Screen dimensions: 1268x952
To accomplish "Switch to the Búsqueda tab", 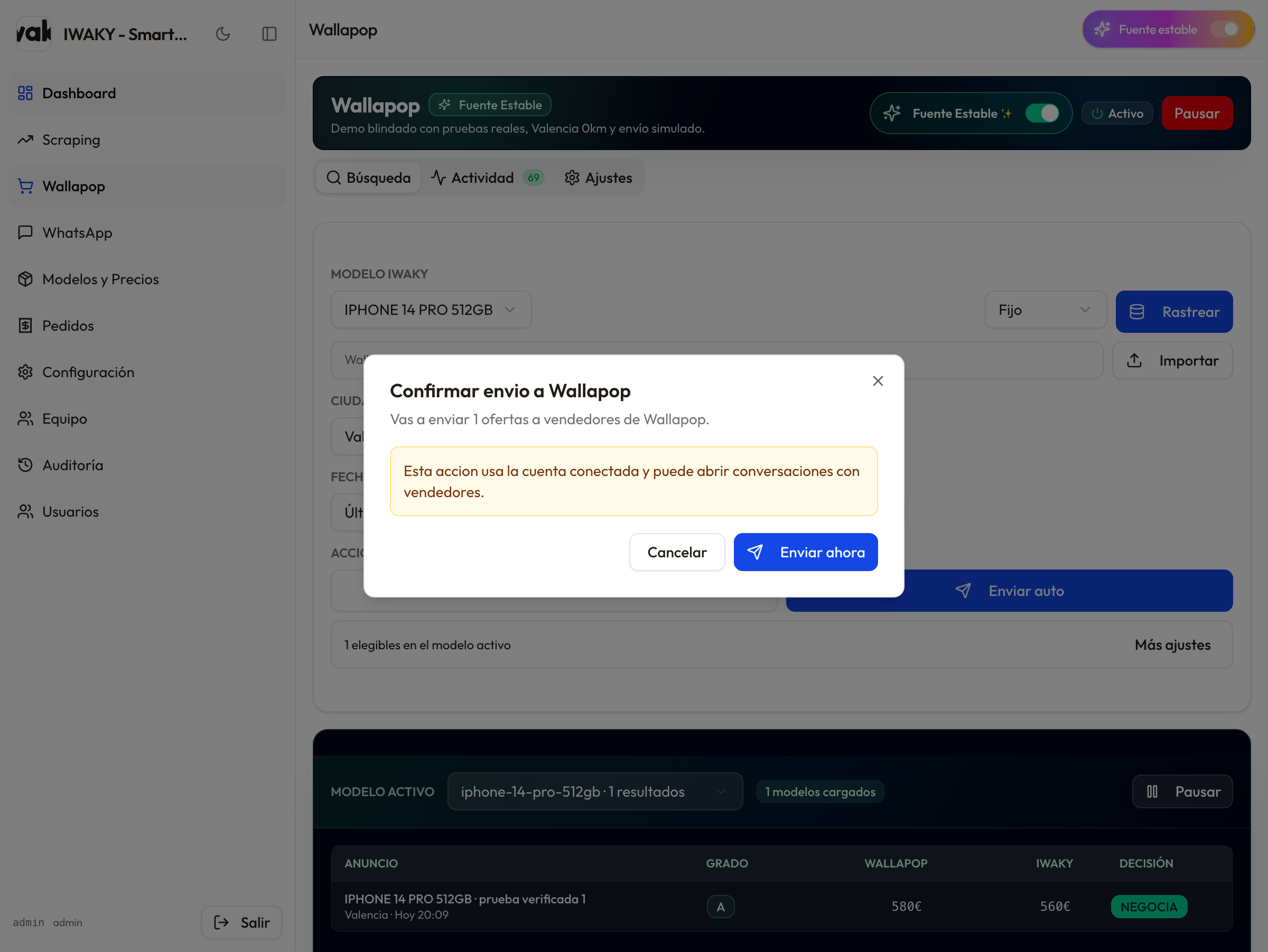I will pyautogui.click(x=368, y=178).
